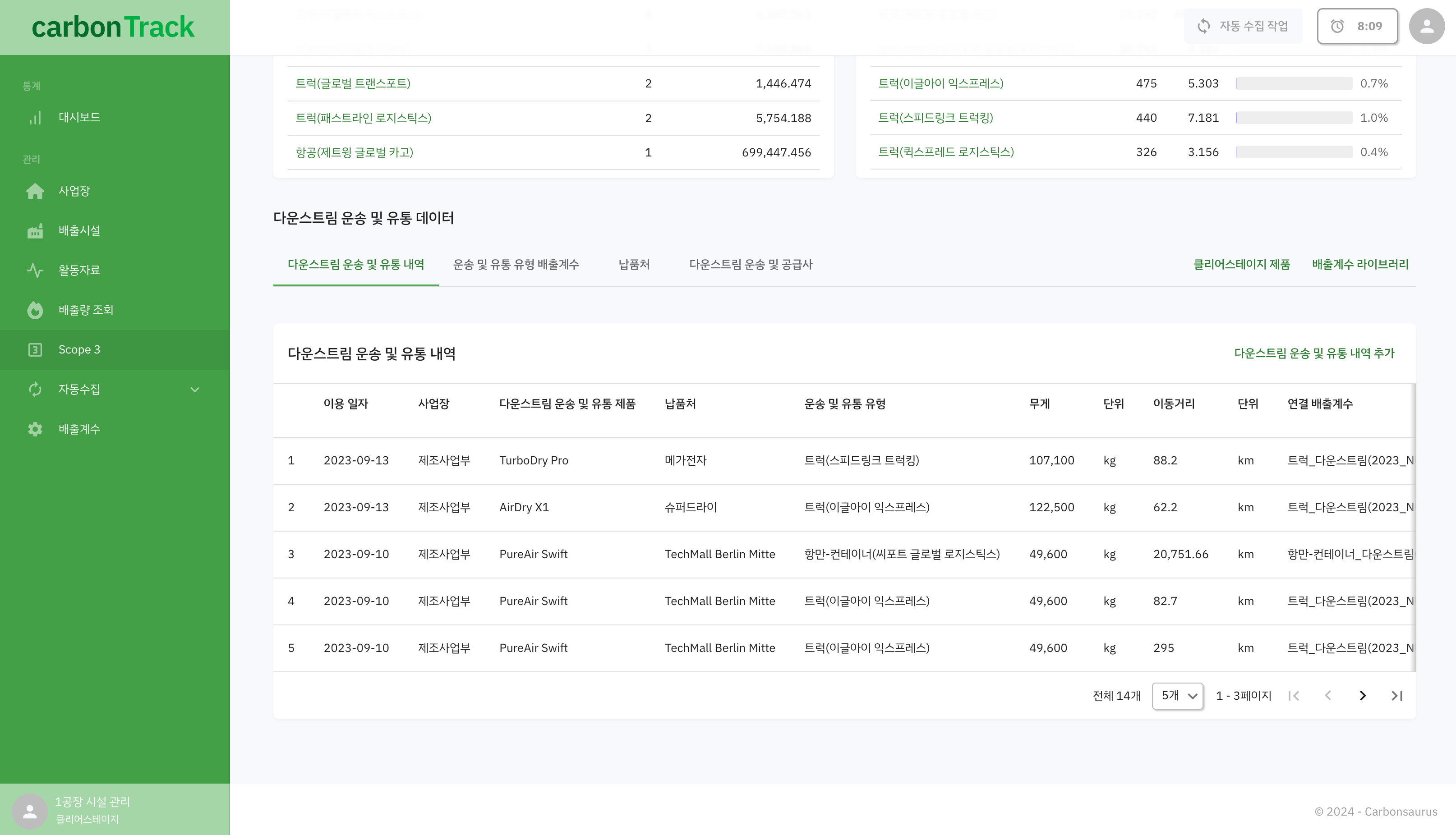Go to first page of table
The image size is (1456, 835).
pos(1294,696)
